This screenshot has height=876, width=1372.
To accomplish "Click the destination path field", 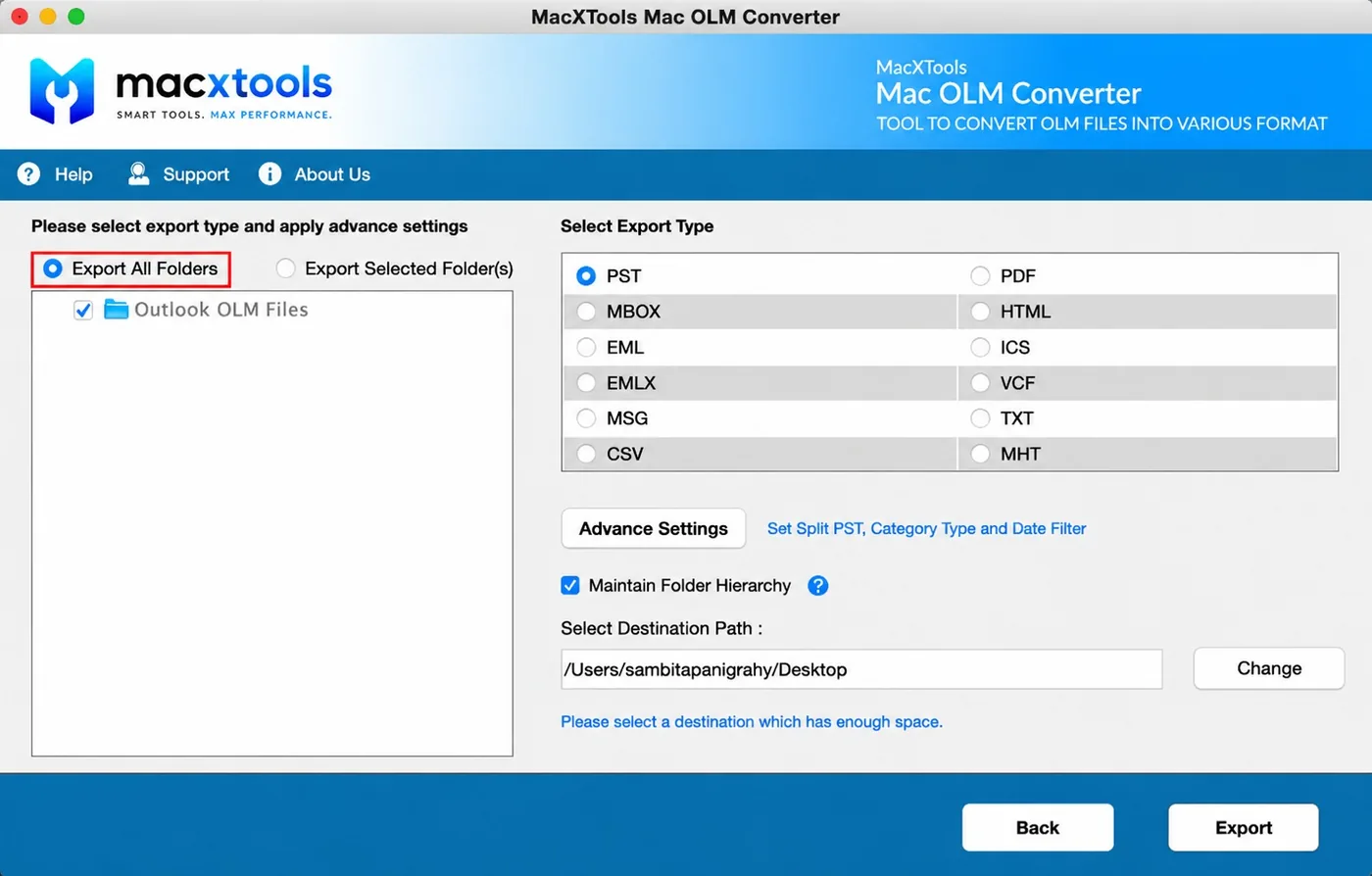I will pyautogui.click(x=861, y=669).
